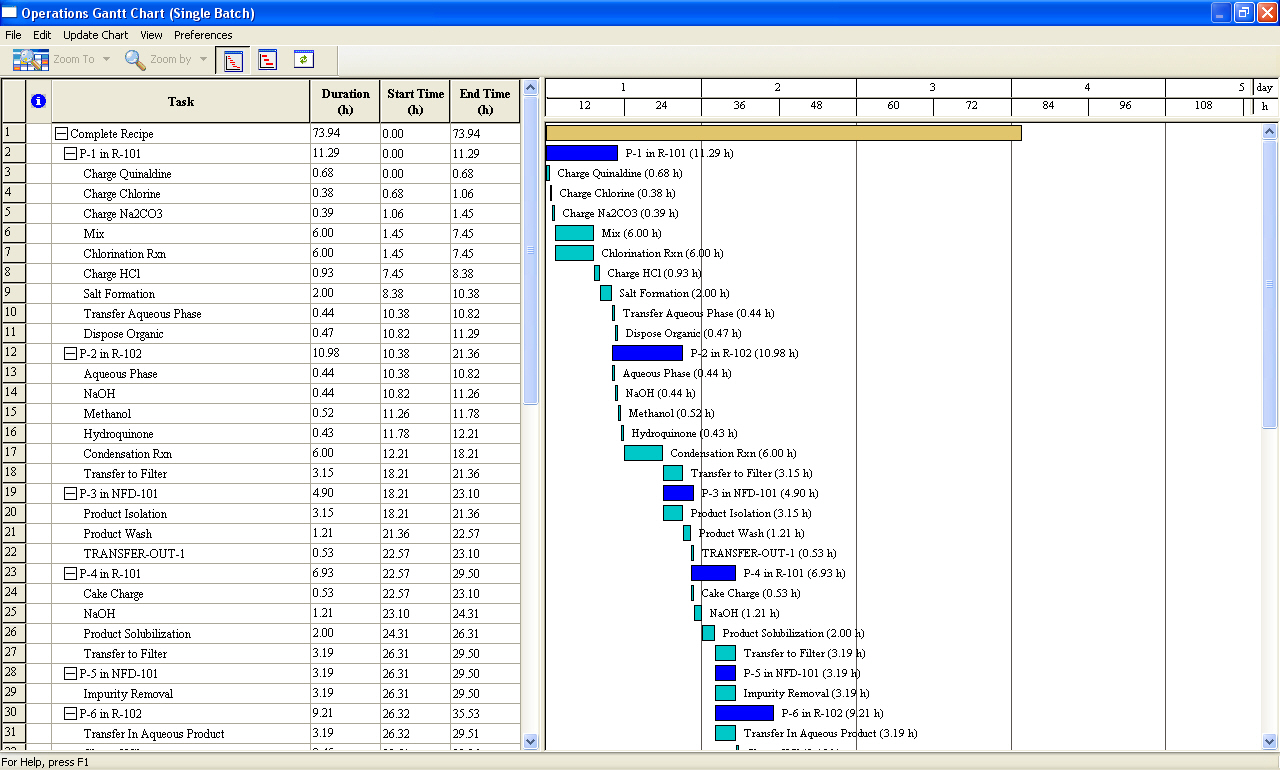Open the Edit menu

[42, 35]
